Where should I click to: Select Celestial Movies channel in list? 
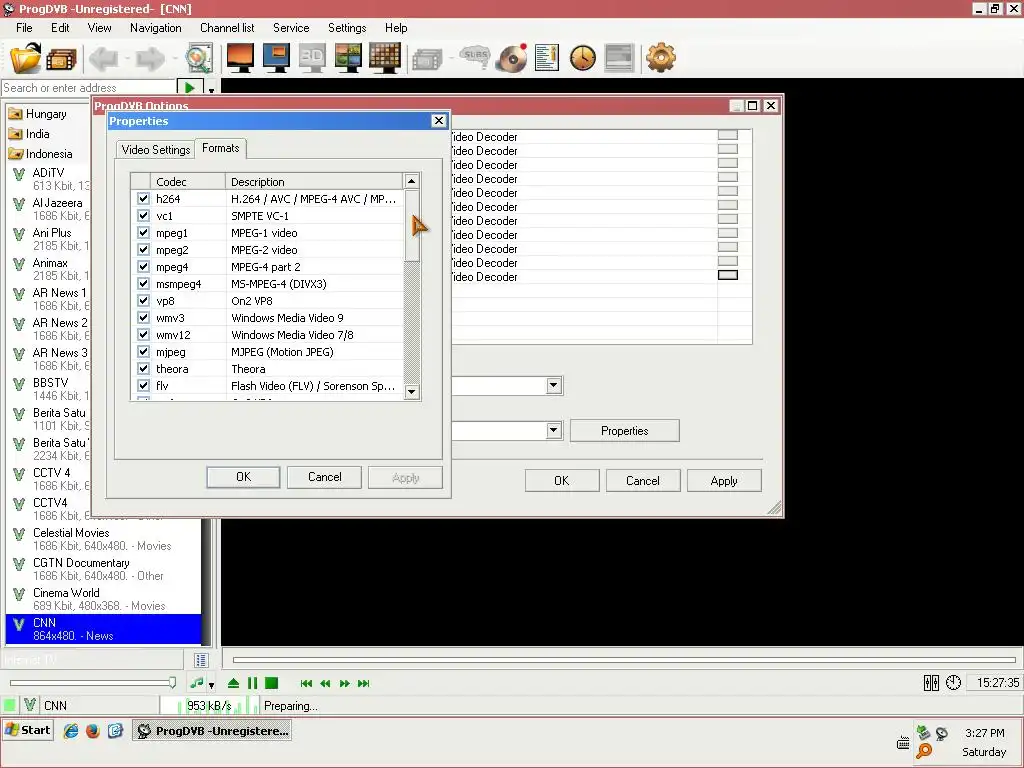[102, 539]
